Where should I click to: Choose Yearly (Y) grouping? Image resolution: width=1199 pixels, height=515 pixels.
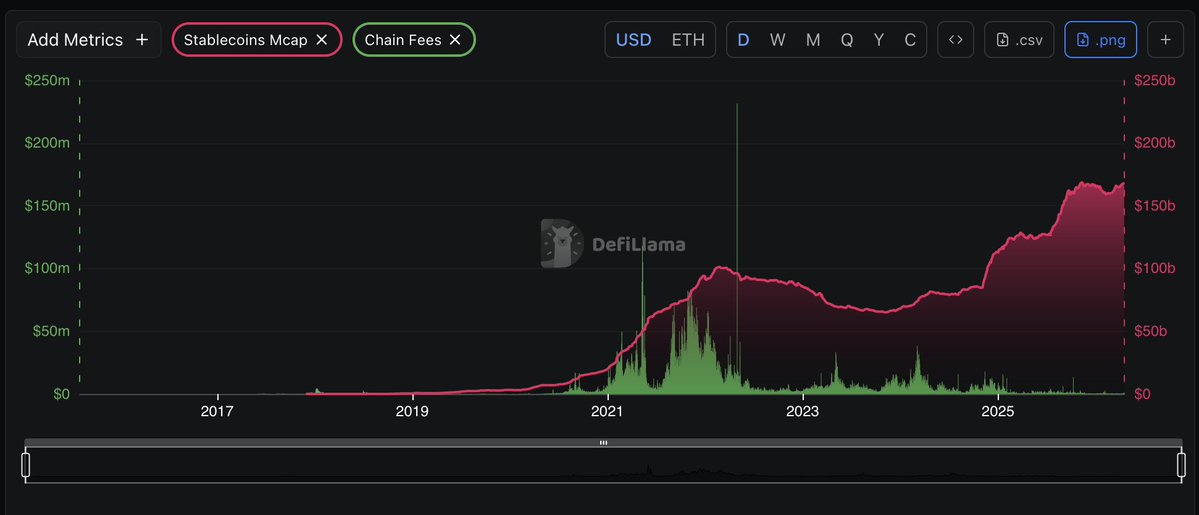[x=879, y=40]
